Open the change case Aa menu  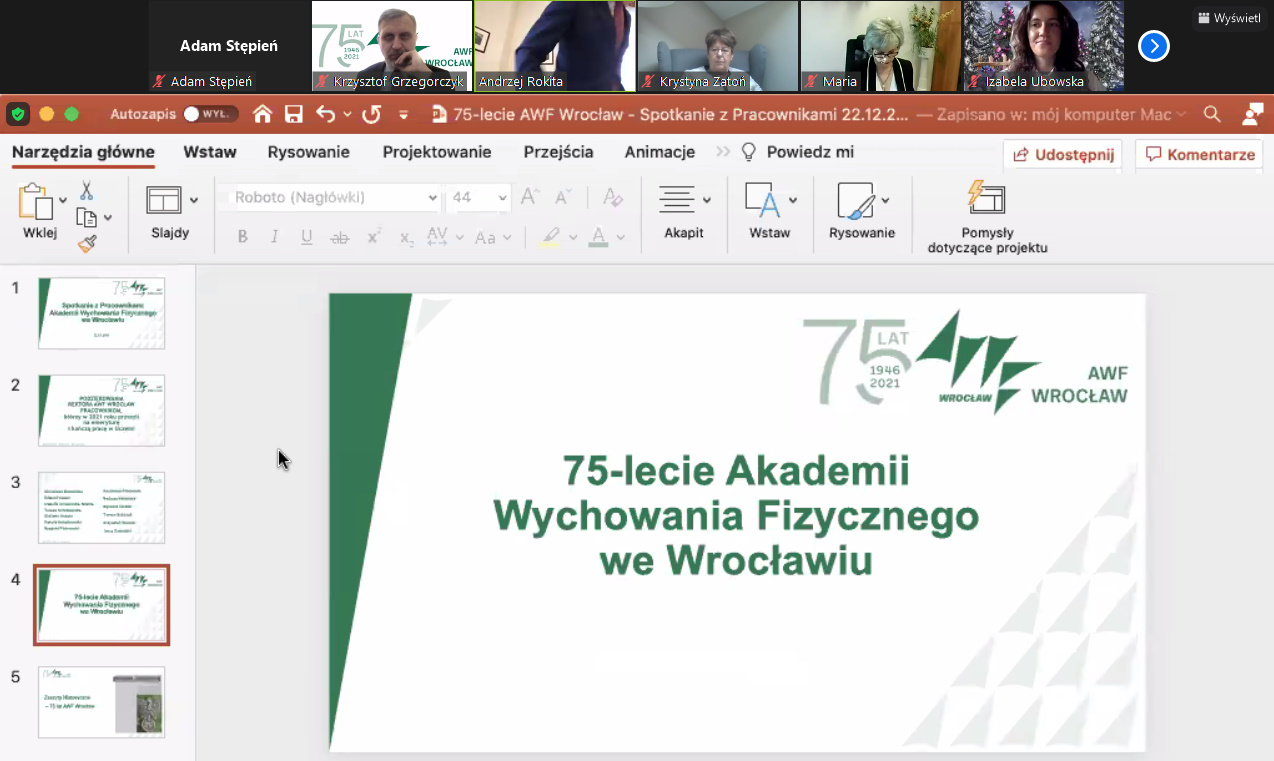click(x=491, y=237)
